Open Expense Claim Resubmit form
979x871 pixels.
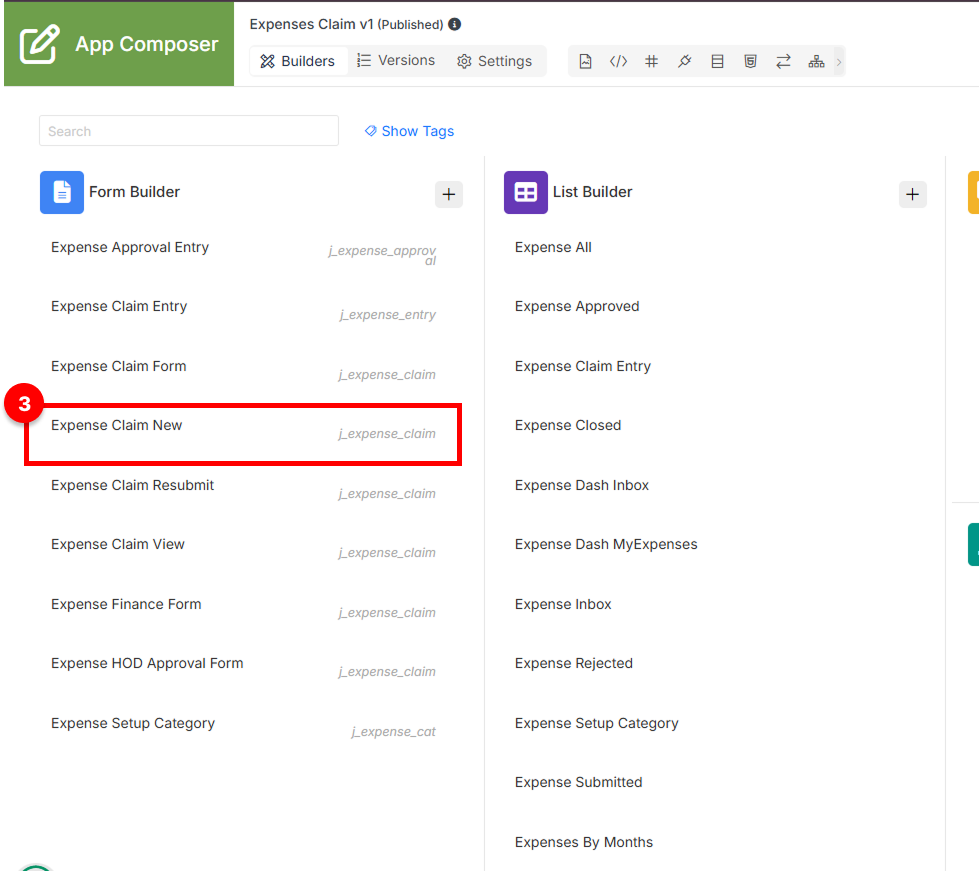tap(132, 485)
